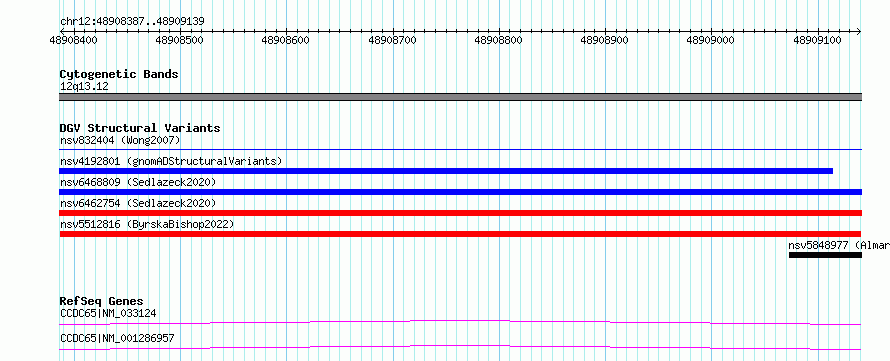Select the blue nsv4192801 variant bar
Viewport: 890px width, 361px height.
coord(446,171)
